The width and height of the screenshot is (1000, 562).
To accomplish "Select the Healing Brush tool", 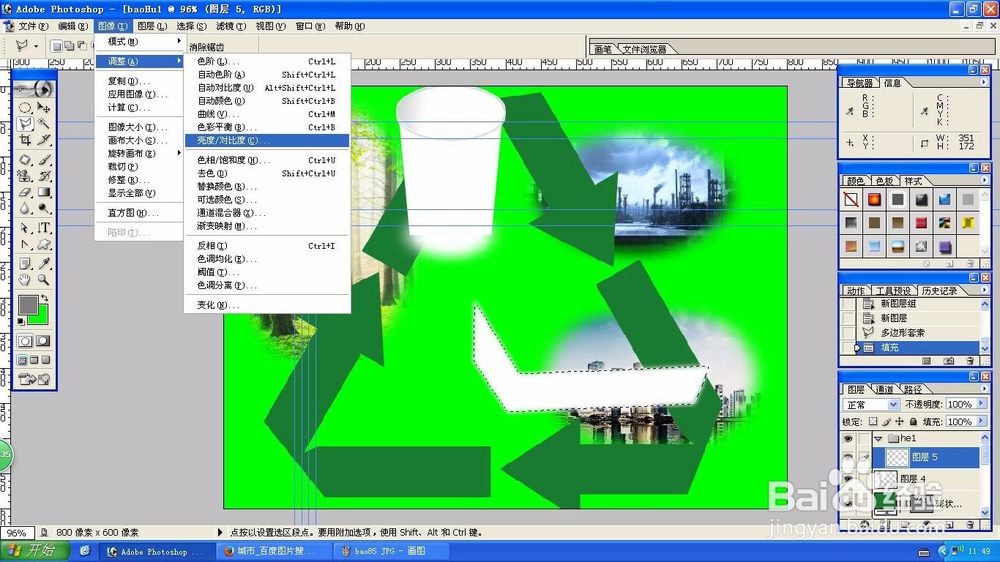I will [25, 159].
